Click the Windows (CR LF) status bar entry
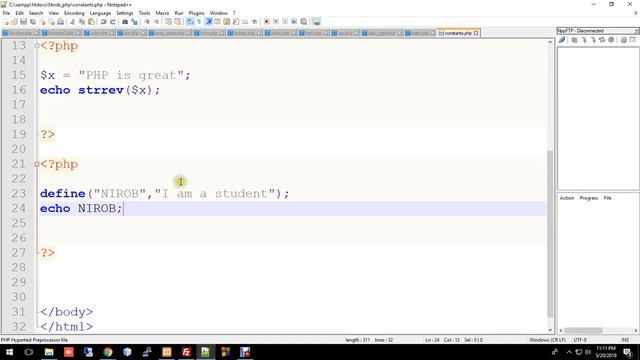This screenshot has height=360, width=640. pos(547,340)
